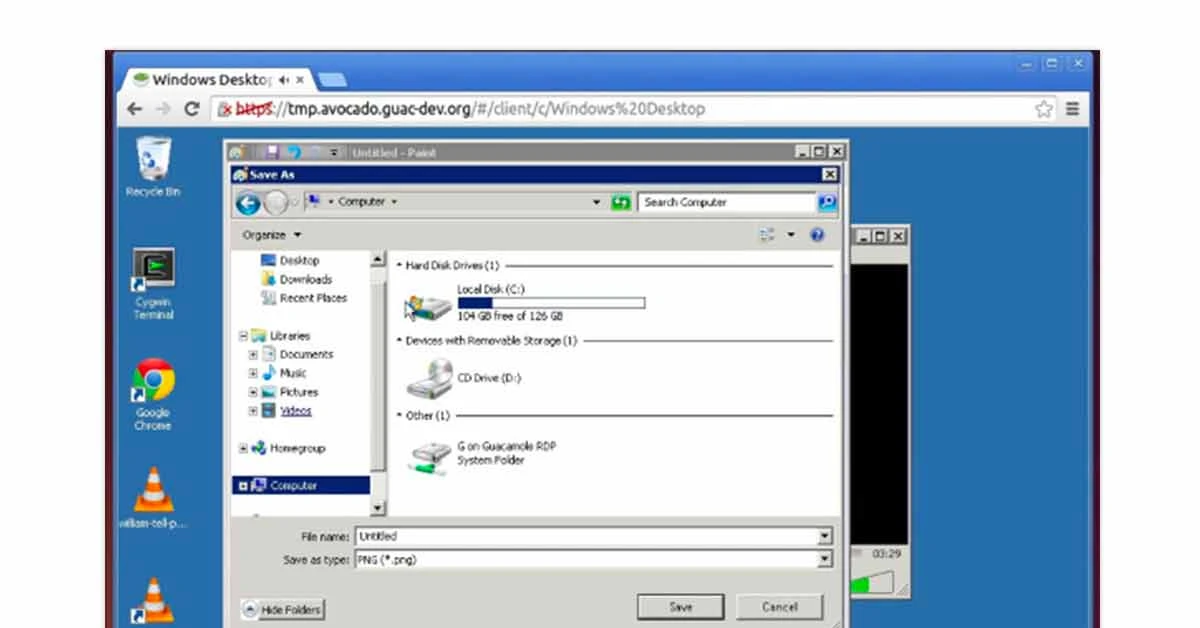Click the Hide Folders button

(x=281, y=609)
